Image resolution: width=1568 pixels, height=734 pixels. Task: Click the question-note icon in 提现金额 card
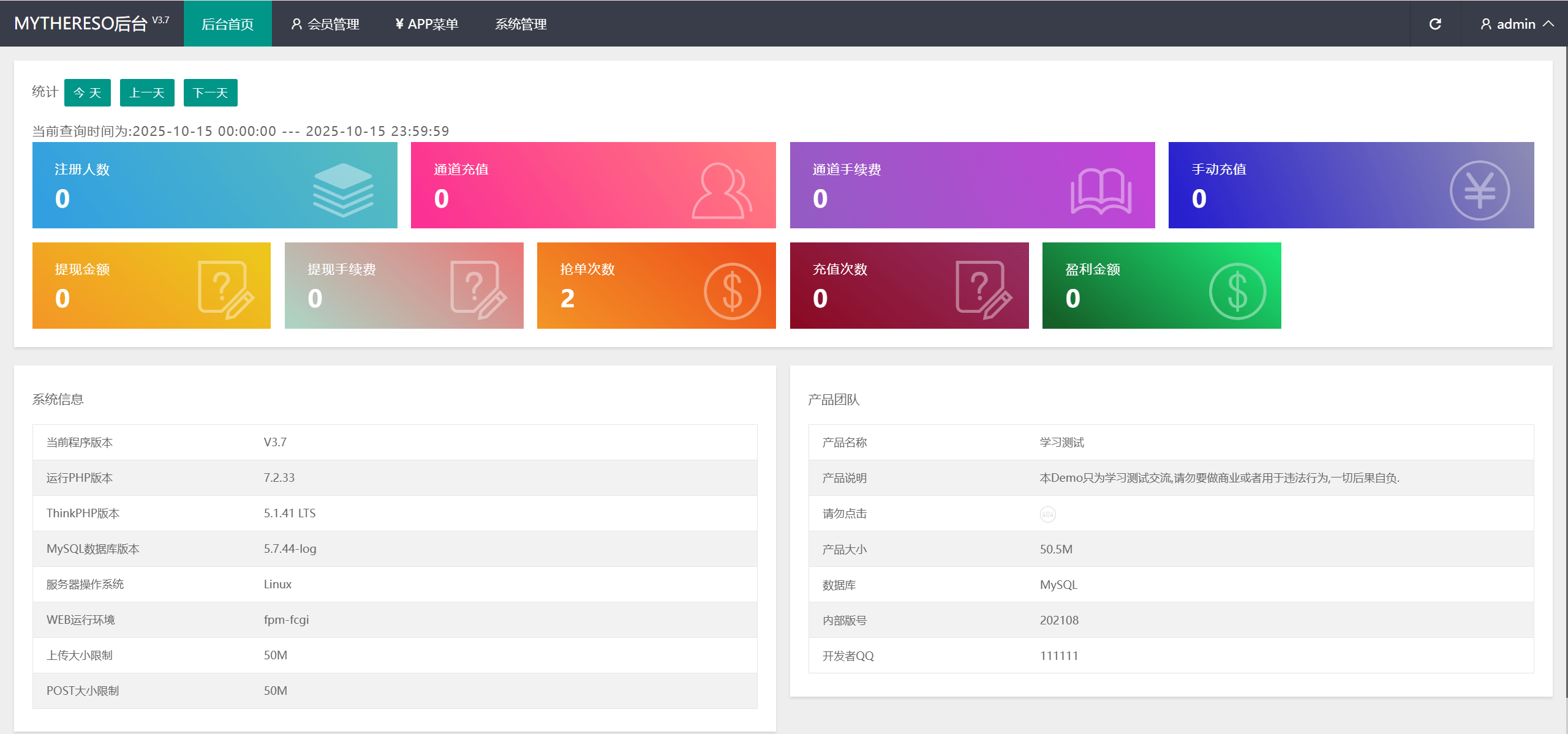(x=225, y=290)
